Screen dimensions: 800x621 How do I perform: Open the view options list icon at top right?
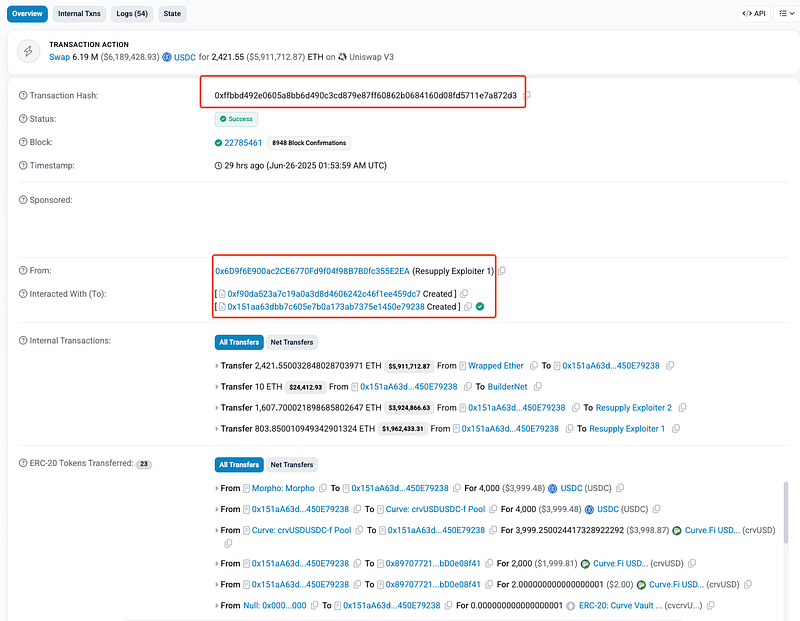pos(783,14)
